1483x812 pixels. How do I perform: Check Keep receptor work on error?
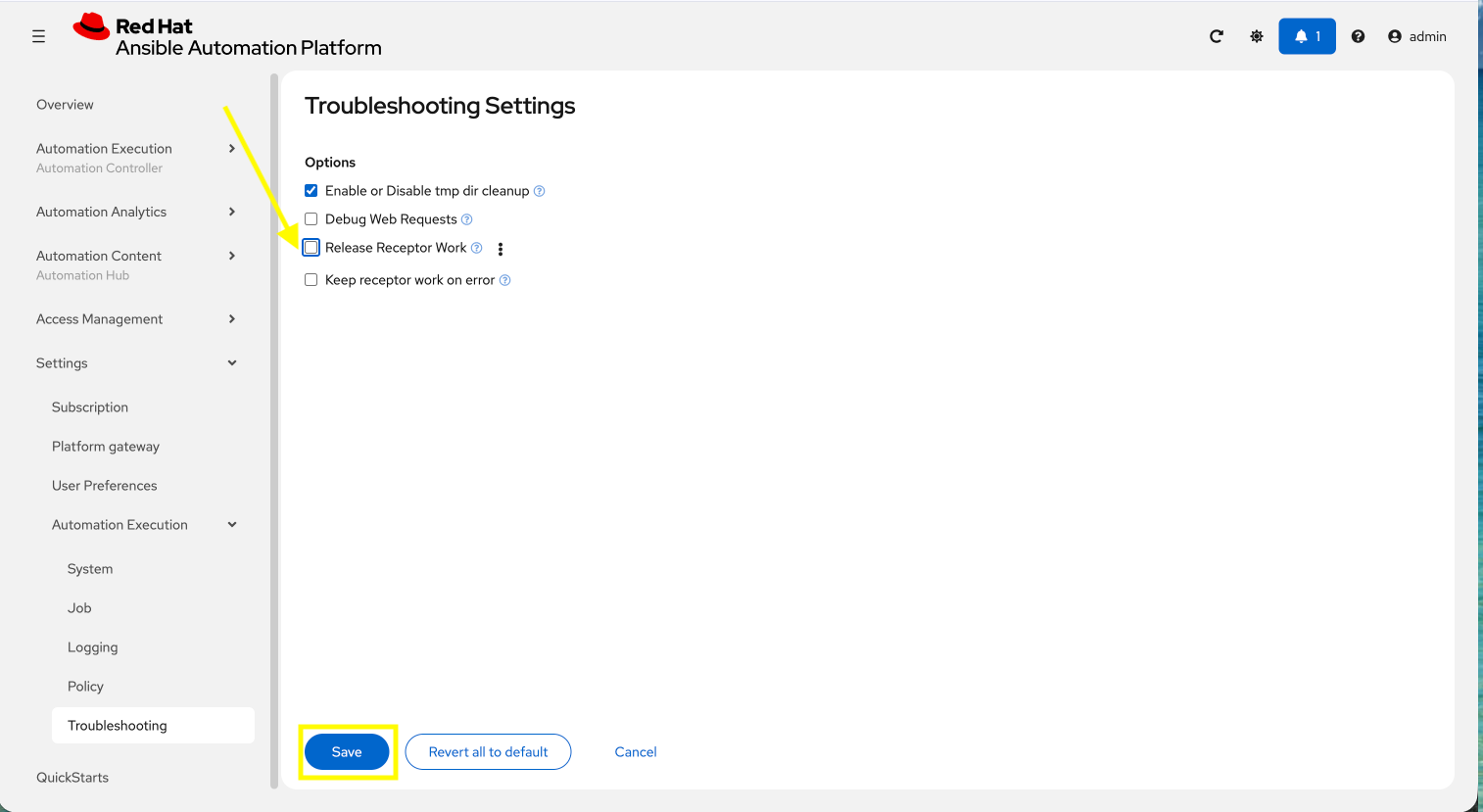(x=311, y=279)
